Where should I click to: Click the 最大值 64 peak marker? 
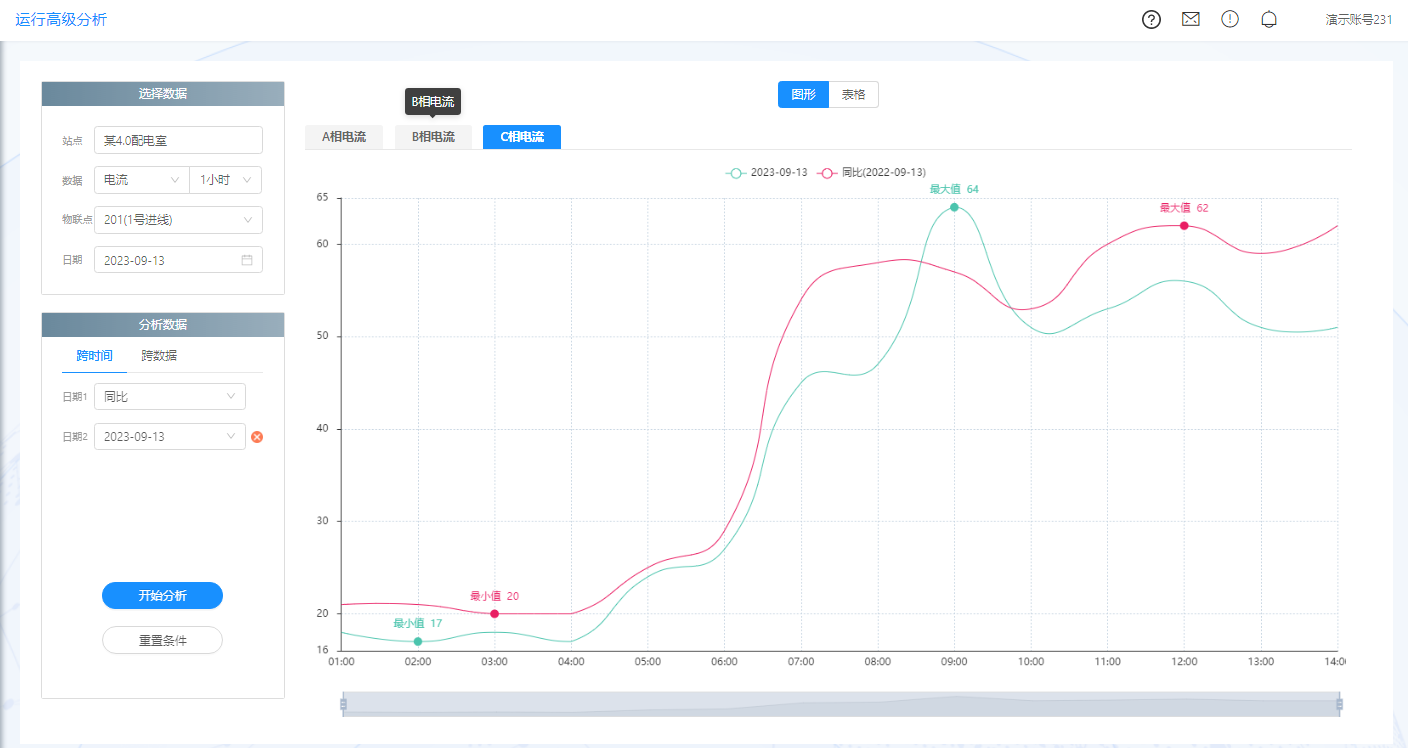954,207
